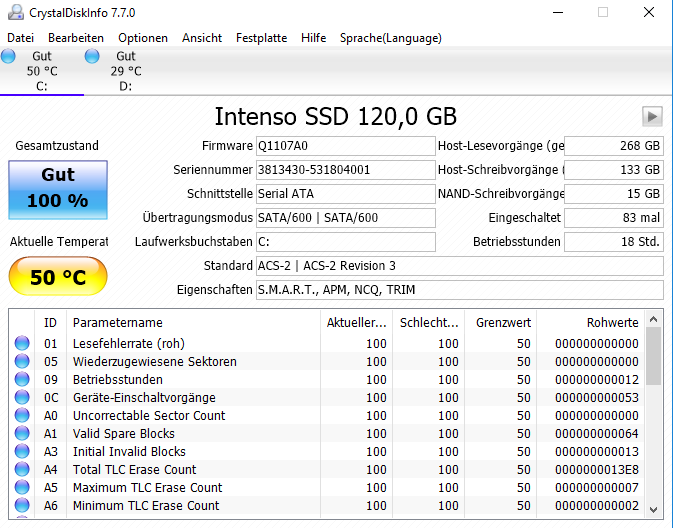This screenshot has width=673, height=528.
Task: Click the raw value 0000000013E8
Action: click(597, 470)
